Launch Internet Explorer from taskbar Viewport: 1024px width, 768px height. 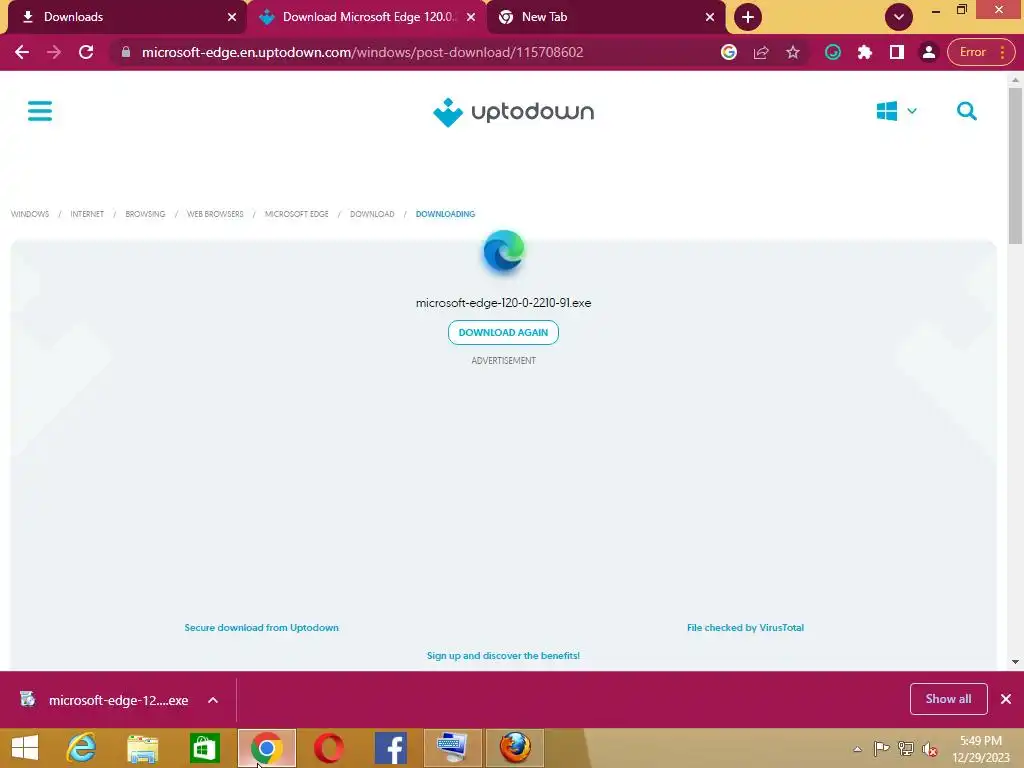[x=81, y=748]
